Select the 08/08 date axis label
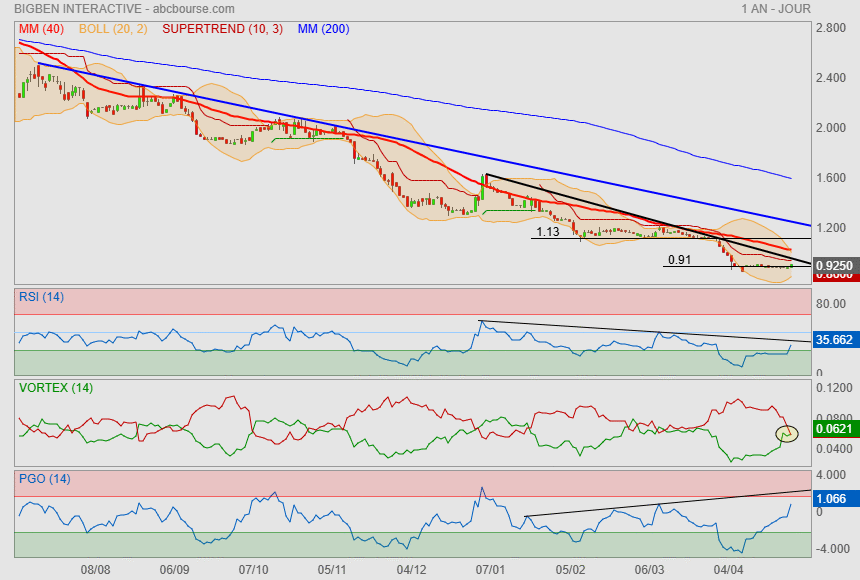The width and height of the screenshot is (860, 580). click(95, 569)
